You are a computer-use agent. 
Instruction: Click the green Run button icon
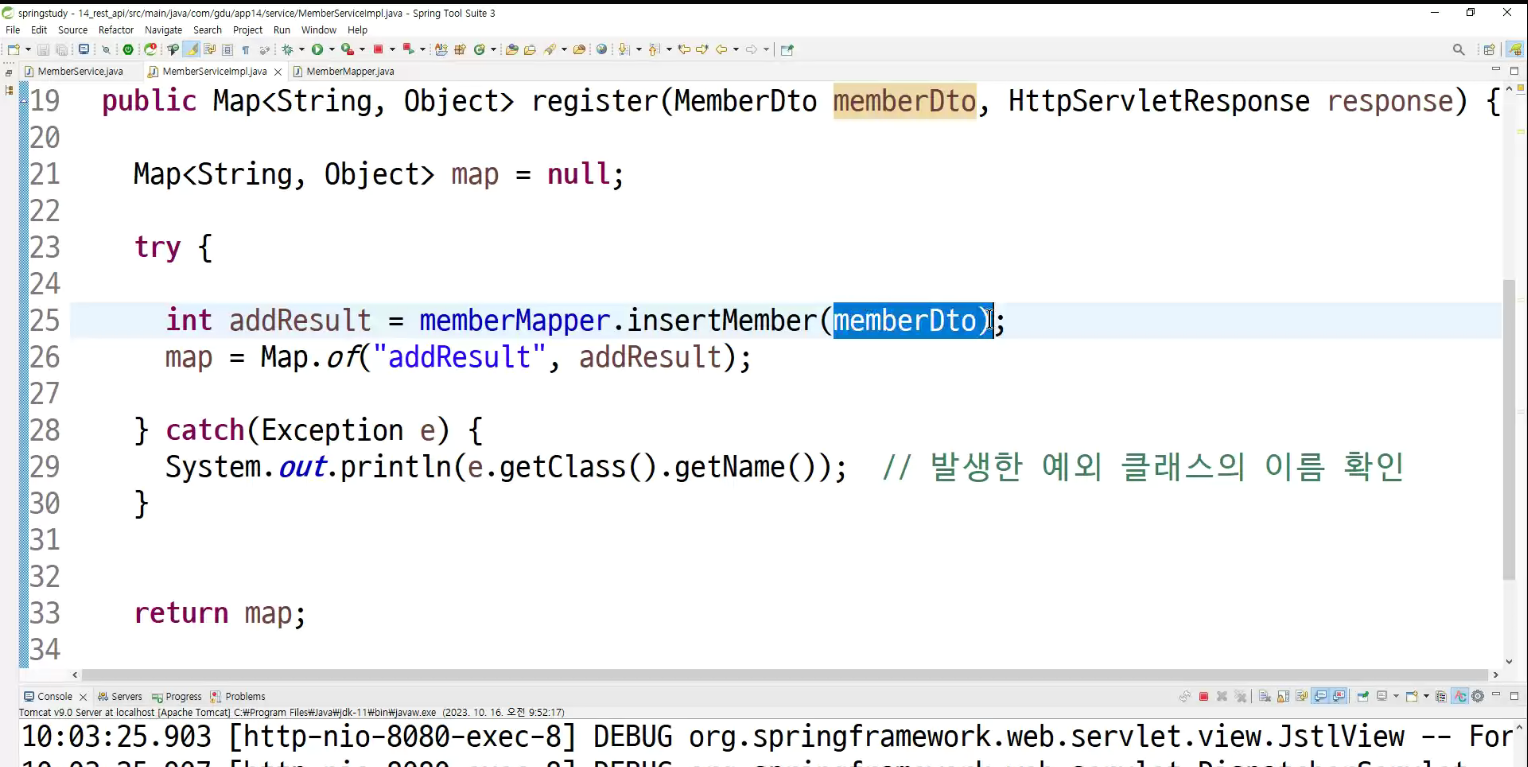click(317, 49)
